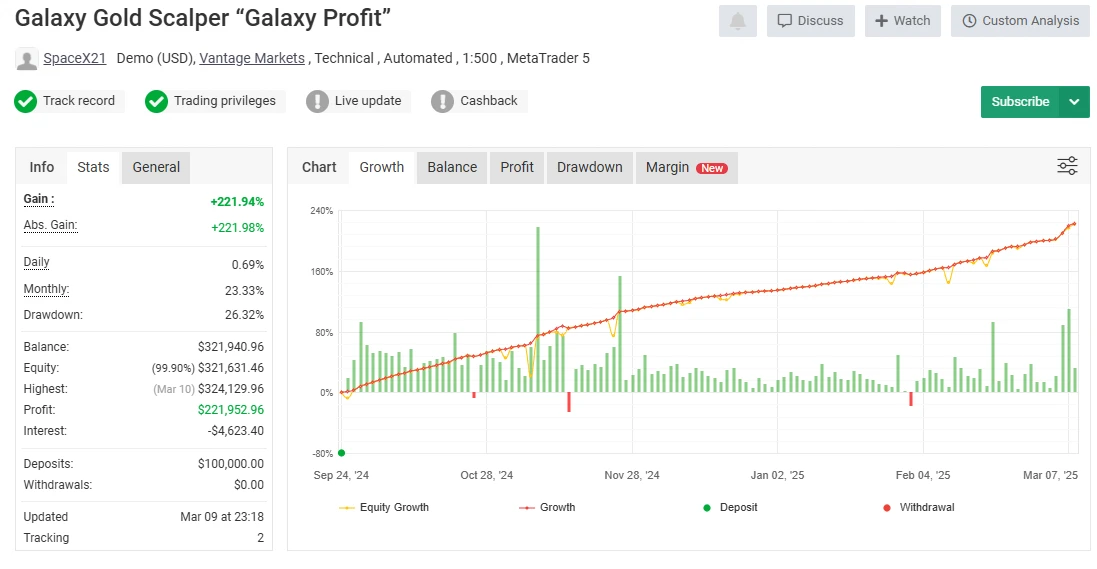The image size is (1097, 569).
Task: Open the General stats tab
Action: pyautogui.click(x=156, y=167)
